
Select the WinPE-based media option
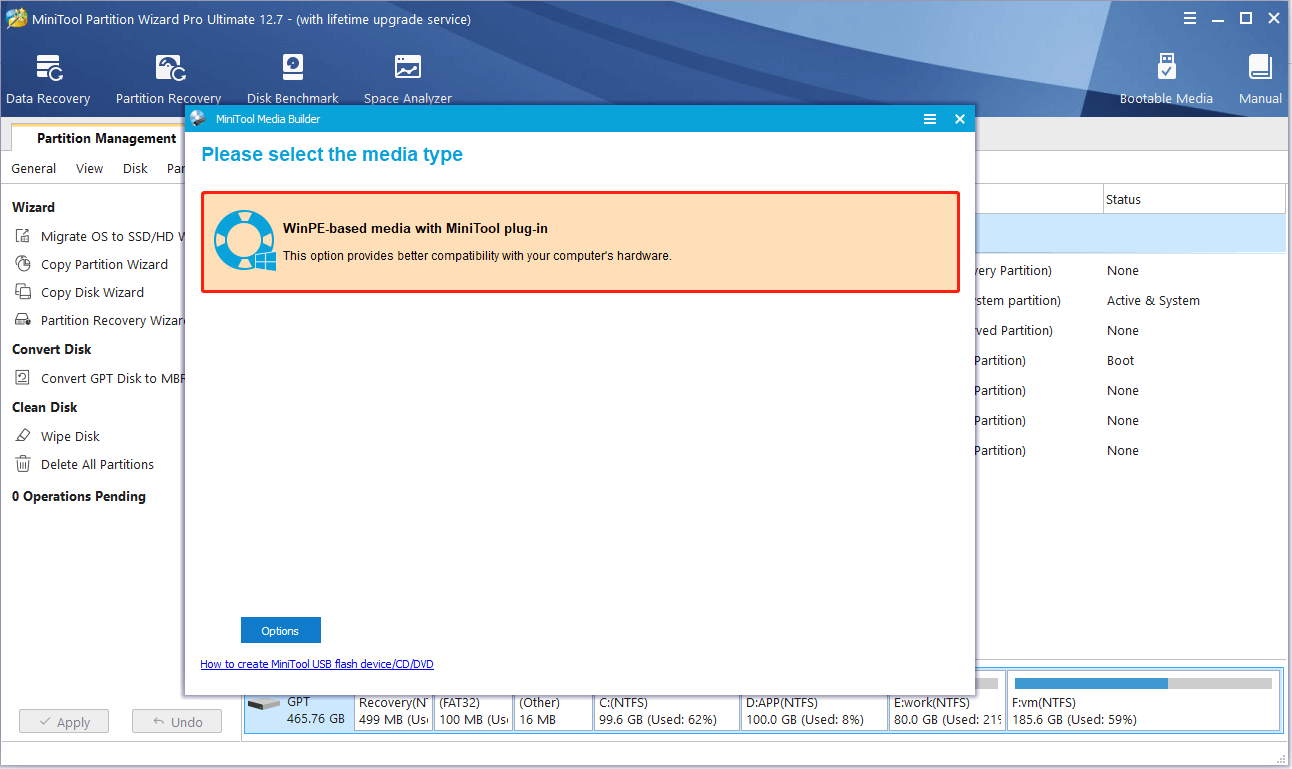580,242
